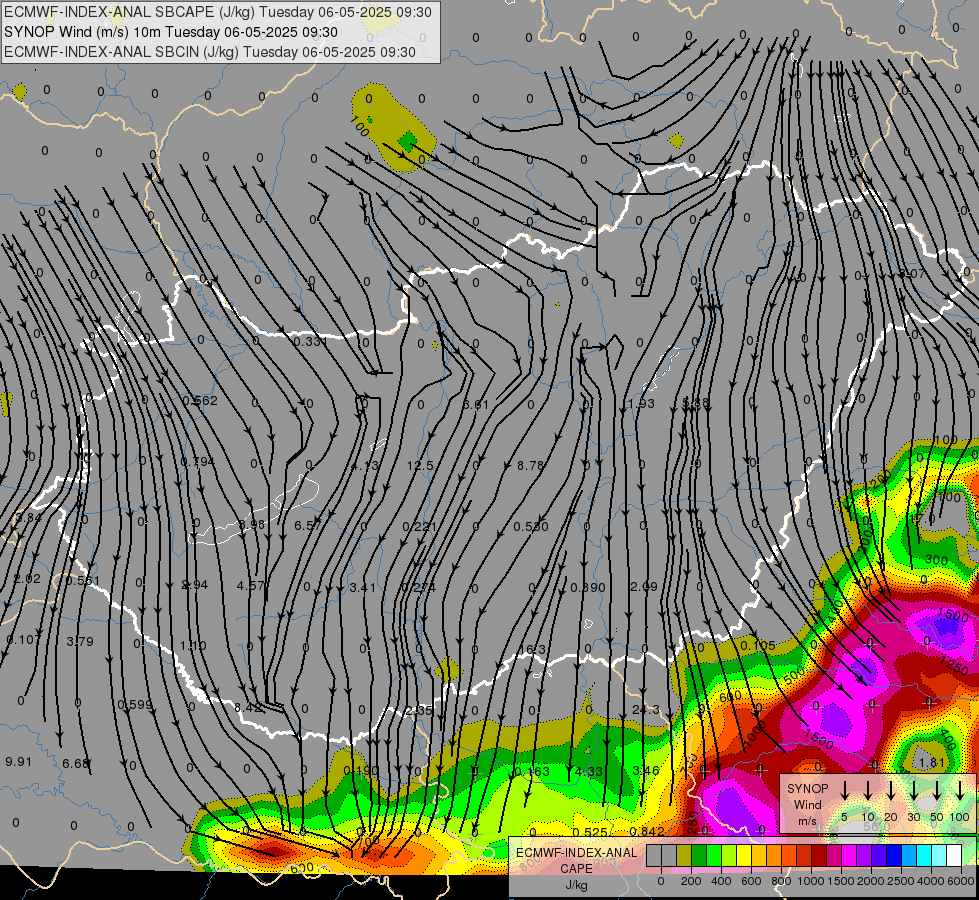Click the '9.91' value at the left edge
This screenshot has width=979, height=900.
(18, 761)
